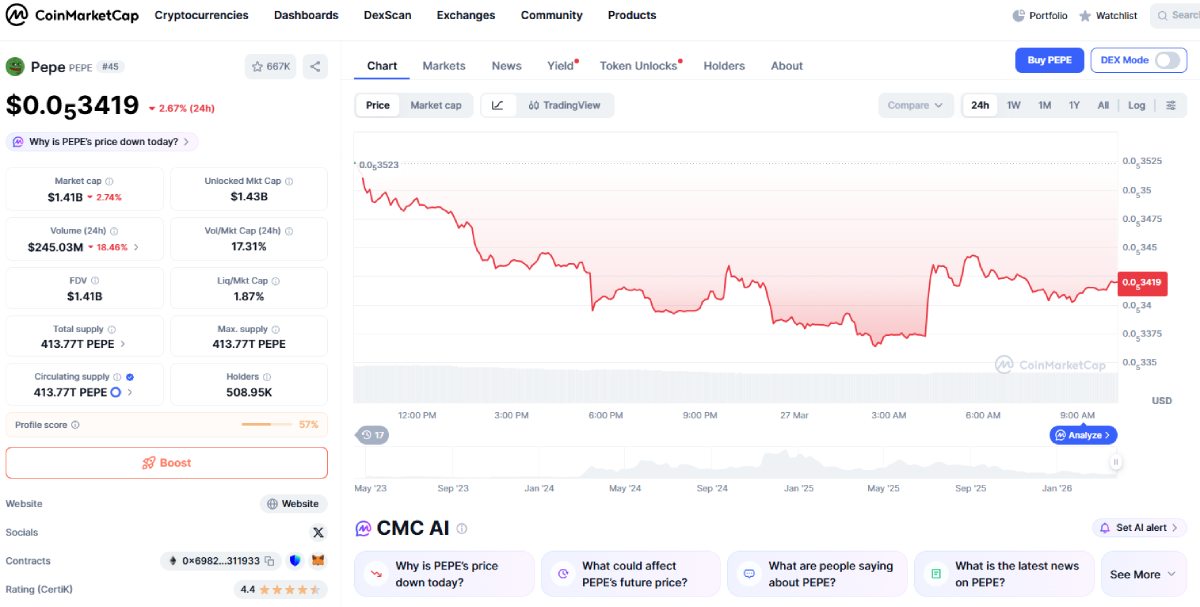Click the Unlocked Mkt Cap info icon
Image resolution: width=1200 pixels, height=607 pixels.
coord(289,181)
